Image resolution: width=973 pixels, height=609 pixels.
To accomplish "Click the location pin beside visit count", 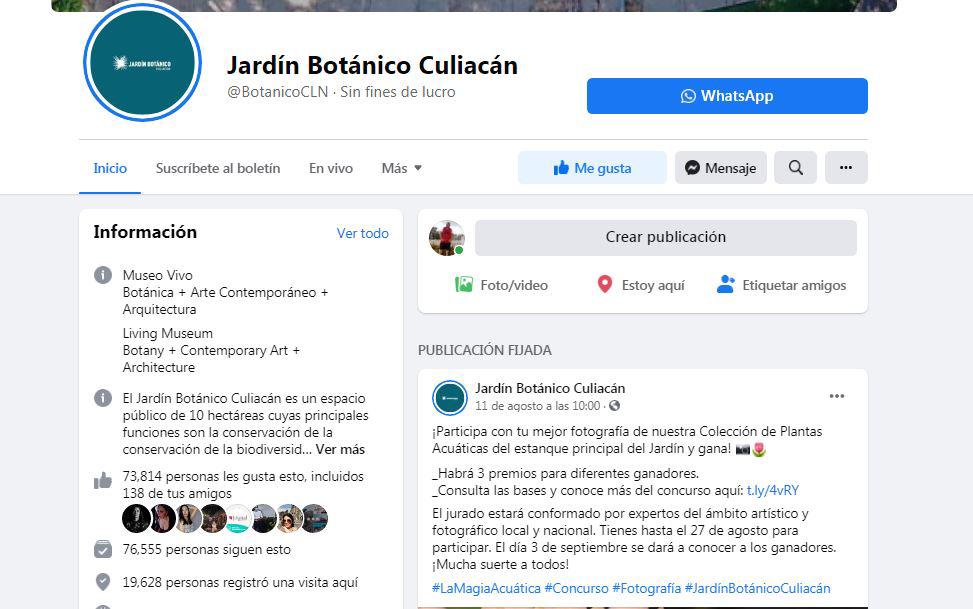I will [x=101, y=582].
